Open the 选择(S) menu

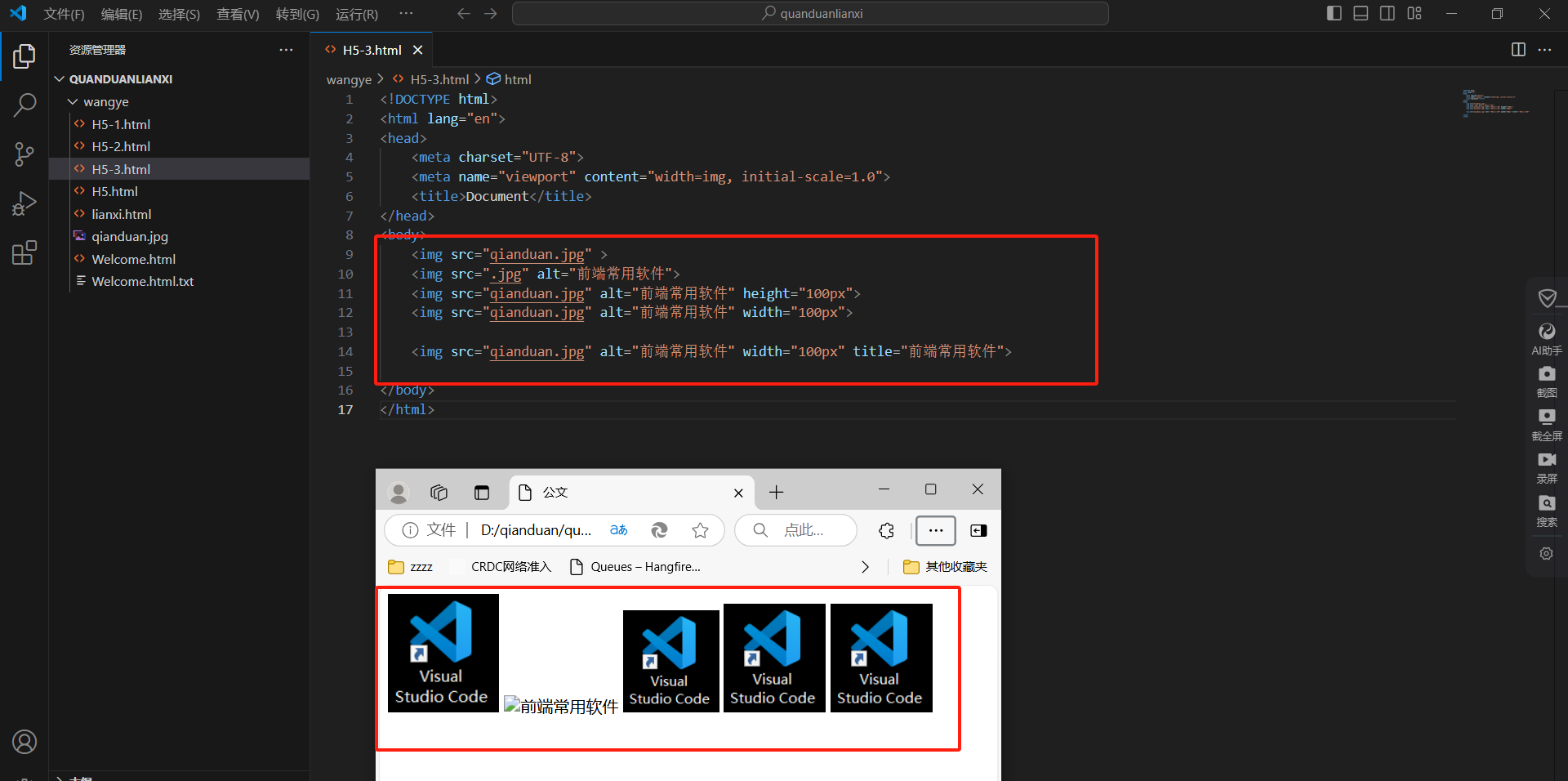[179, 14]
